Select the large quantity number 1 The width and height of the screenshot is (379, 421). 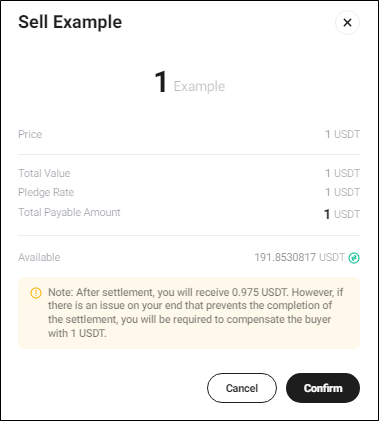(161, 82)
